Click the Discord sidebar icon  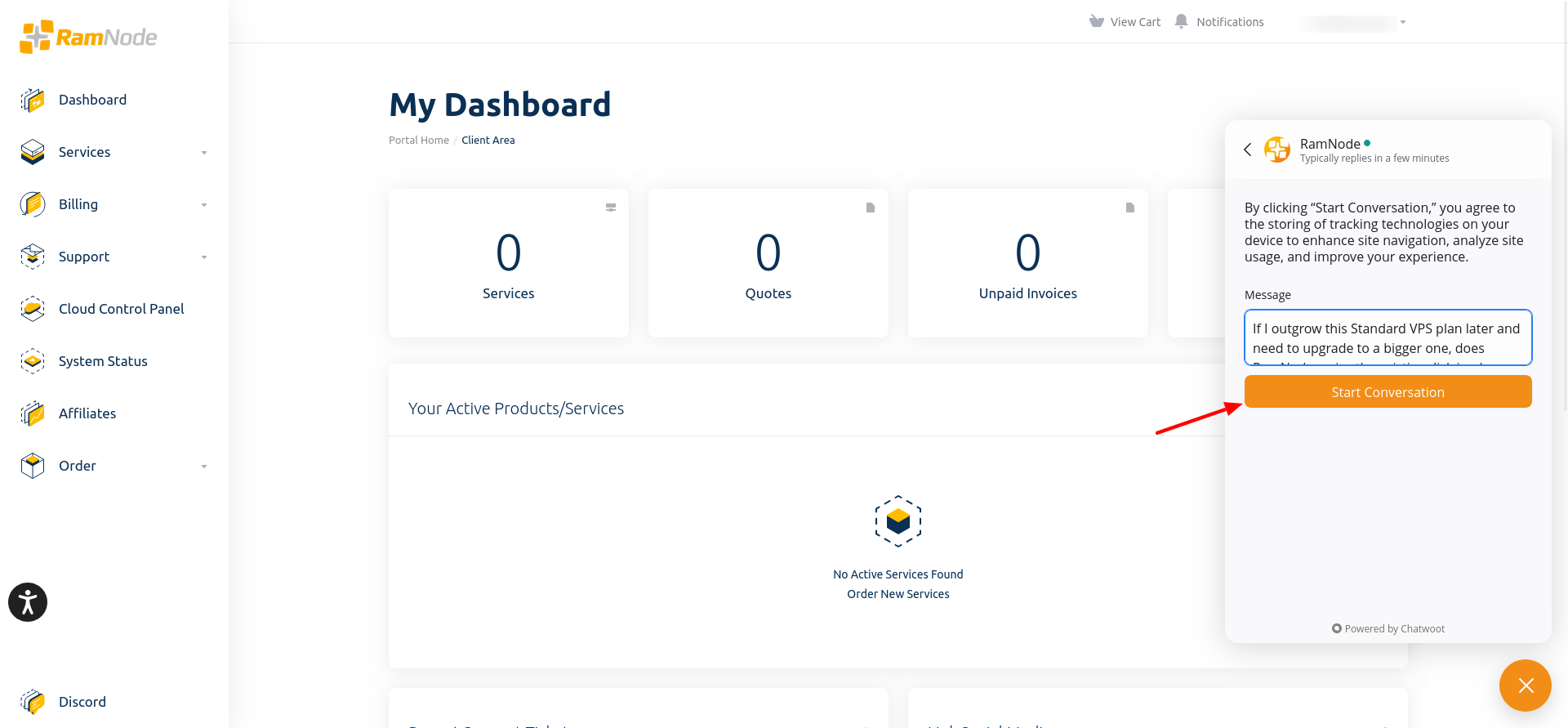pyautogui.click(x=33, y=702)
